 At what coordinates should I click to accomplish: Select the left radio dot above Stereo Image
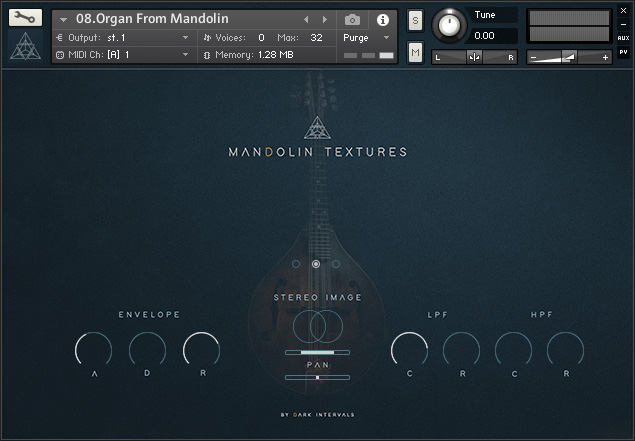pos(296,264)
